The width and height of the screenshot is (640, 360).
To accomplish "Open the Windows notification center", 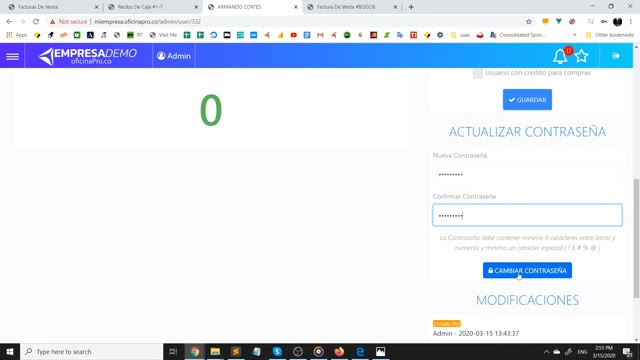I will click(628, 351).
